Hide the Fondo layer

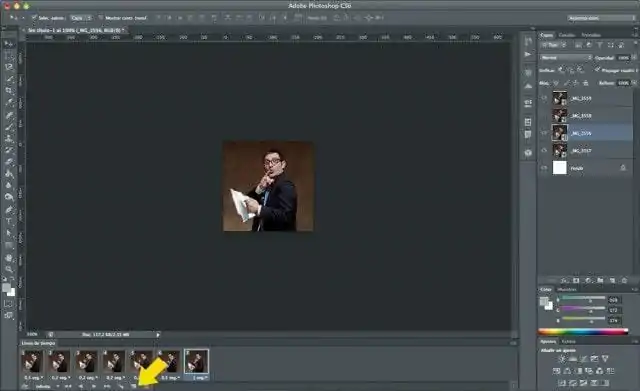pos(544,168)
